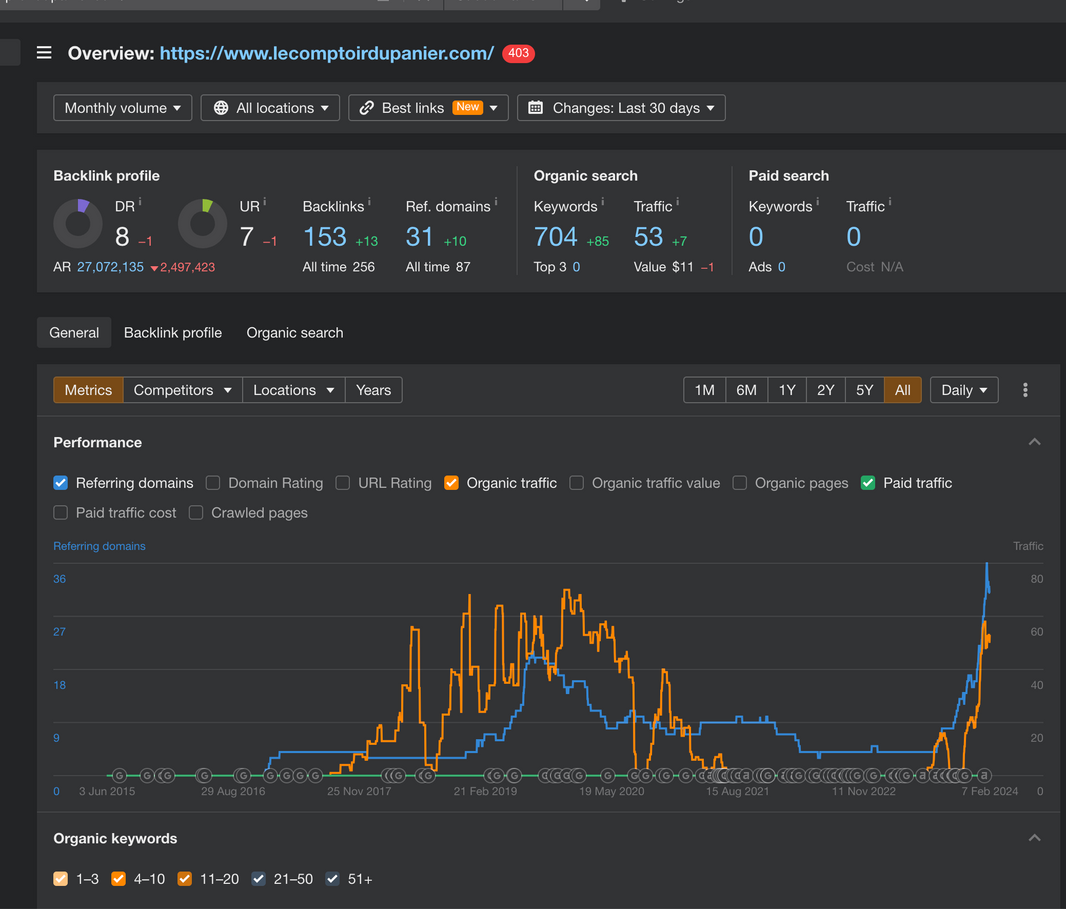
Task: Click the Organic Traffic info icon
Action: [x=677, y=202]
